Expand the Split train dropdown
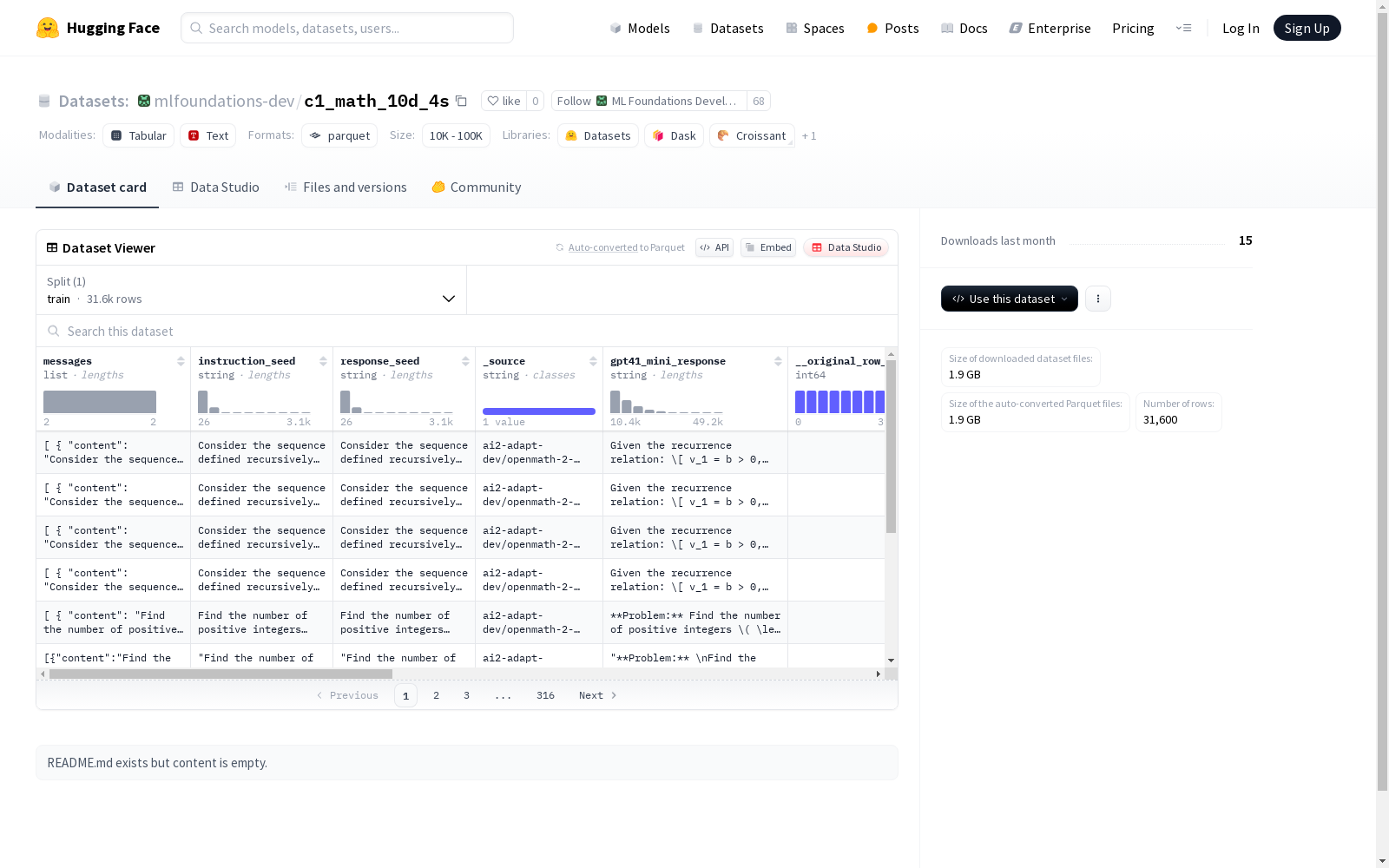The image size is (1389, 868). 252,290
